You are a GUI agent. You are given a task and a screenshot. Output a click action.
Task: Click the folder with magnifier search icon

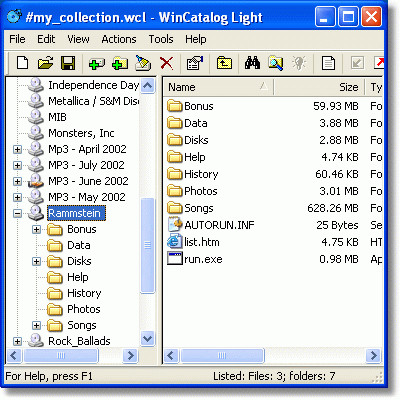pyautogui.click(x=276, y=63)
